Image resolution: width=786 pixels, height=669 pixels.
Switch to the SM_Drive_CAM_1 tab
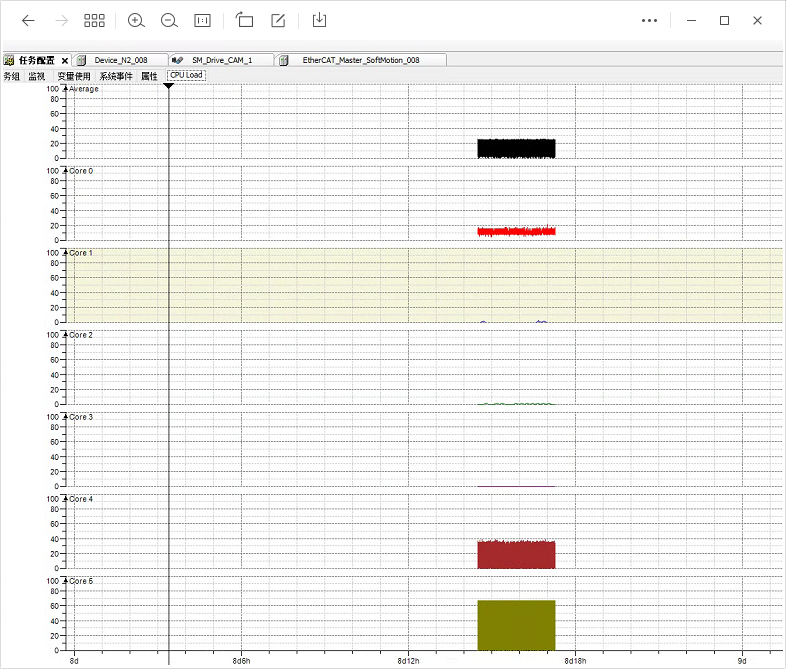221,60
